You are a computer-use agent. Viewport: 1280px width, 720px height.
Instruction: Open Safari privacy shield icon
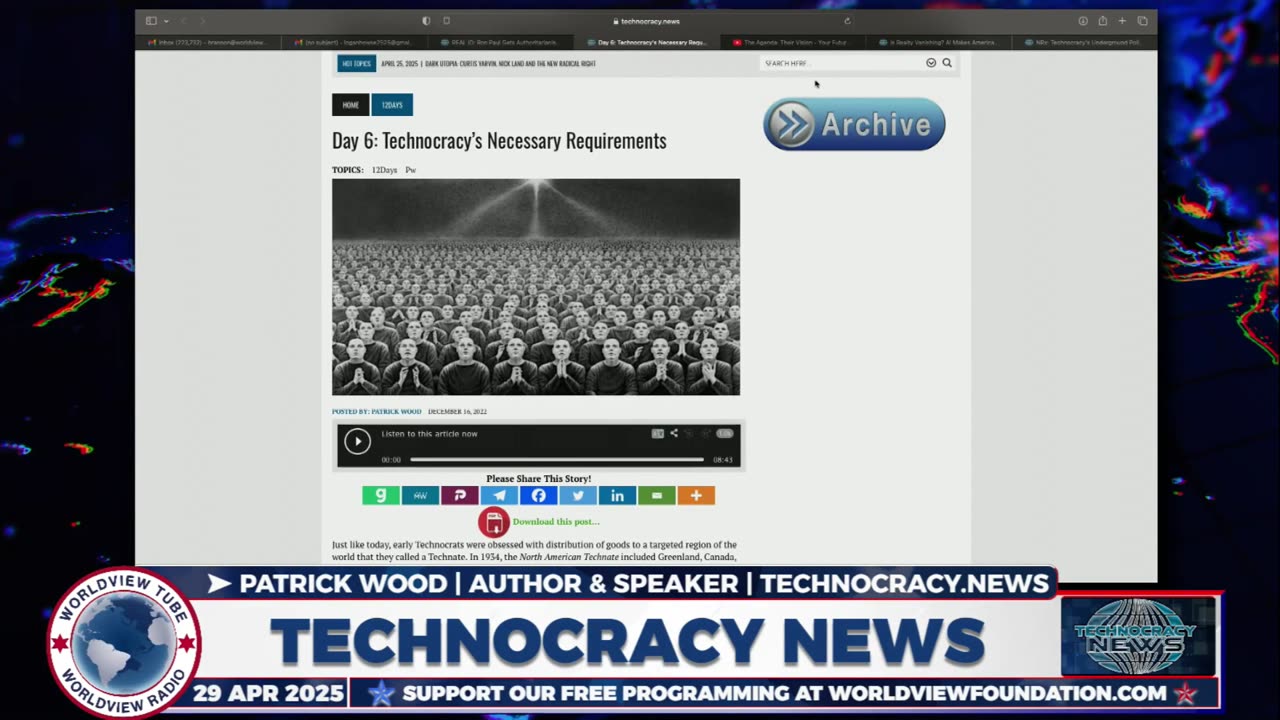[426, 21]
